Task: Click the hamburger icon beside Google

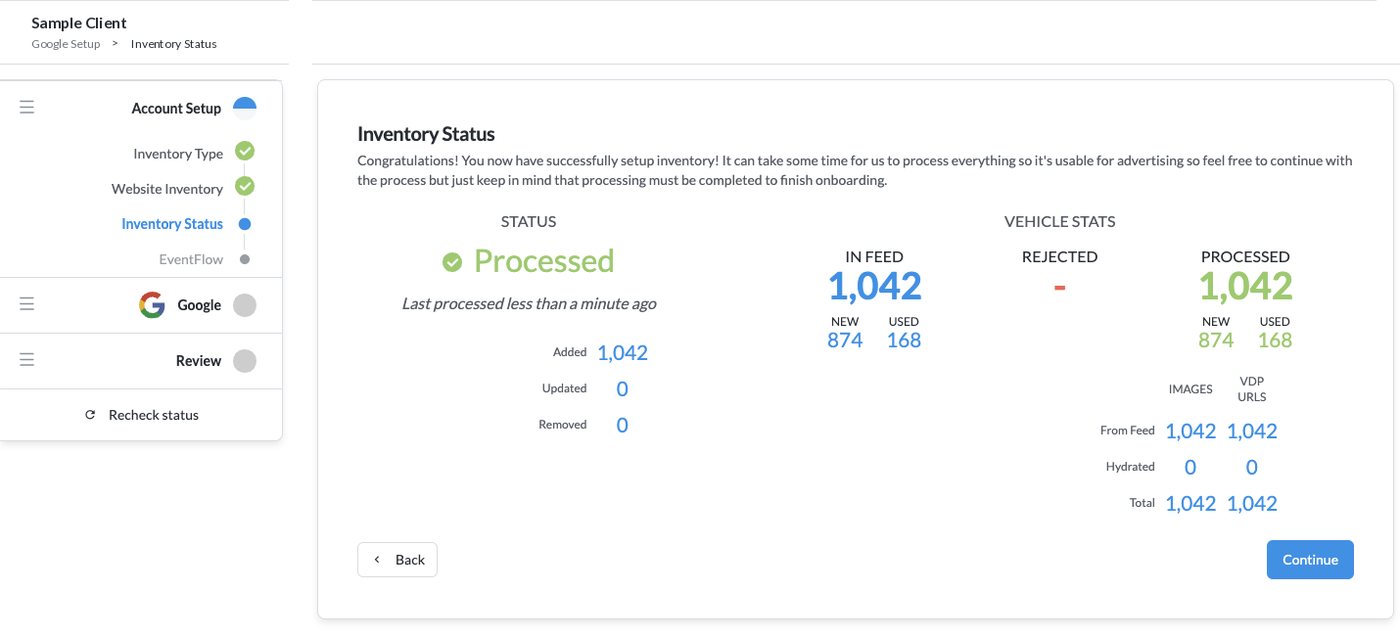Action: [27, 304]
